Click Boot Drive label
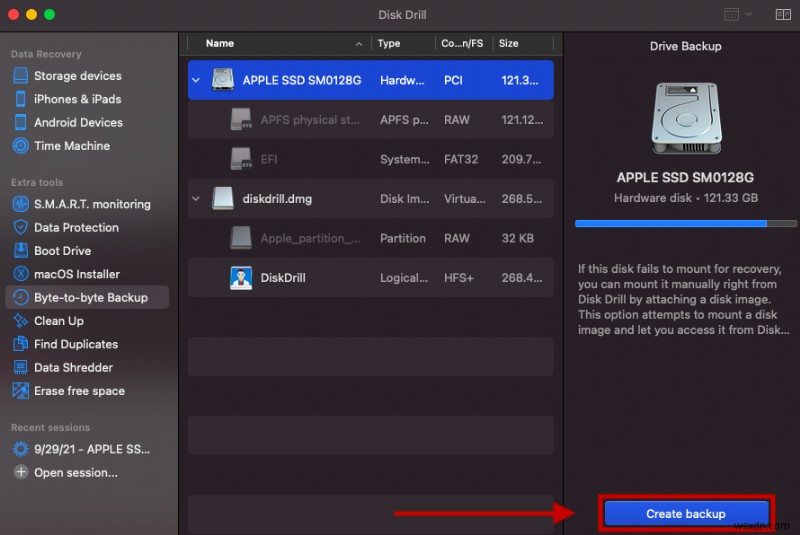The height and width of the screenshot is (535, 800). [x=62, y=251]
